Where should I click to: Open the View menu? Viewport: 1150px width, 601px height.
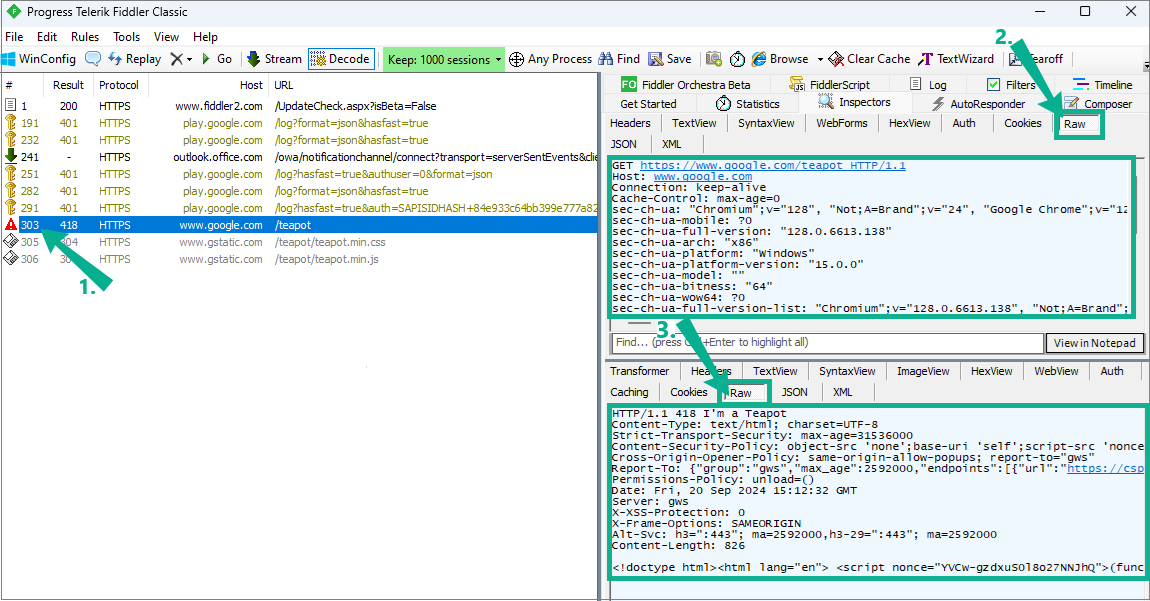tap(166, 37)
